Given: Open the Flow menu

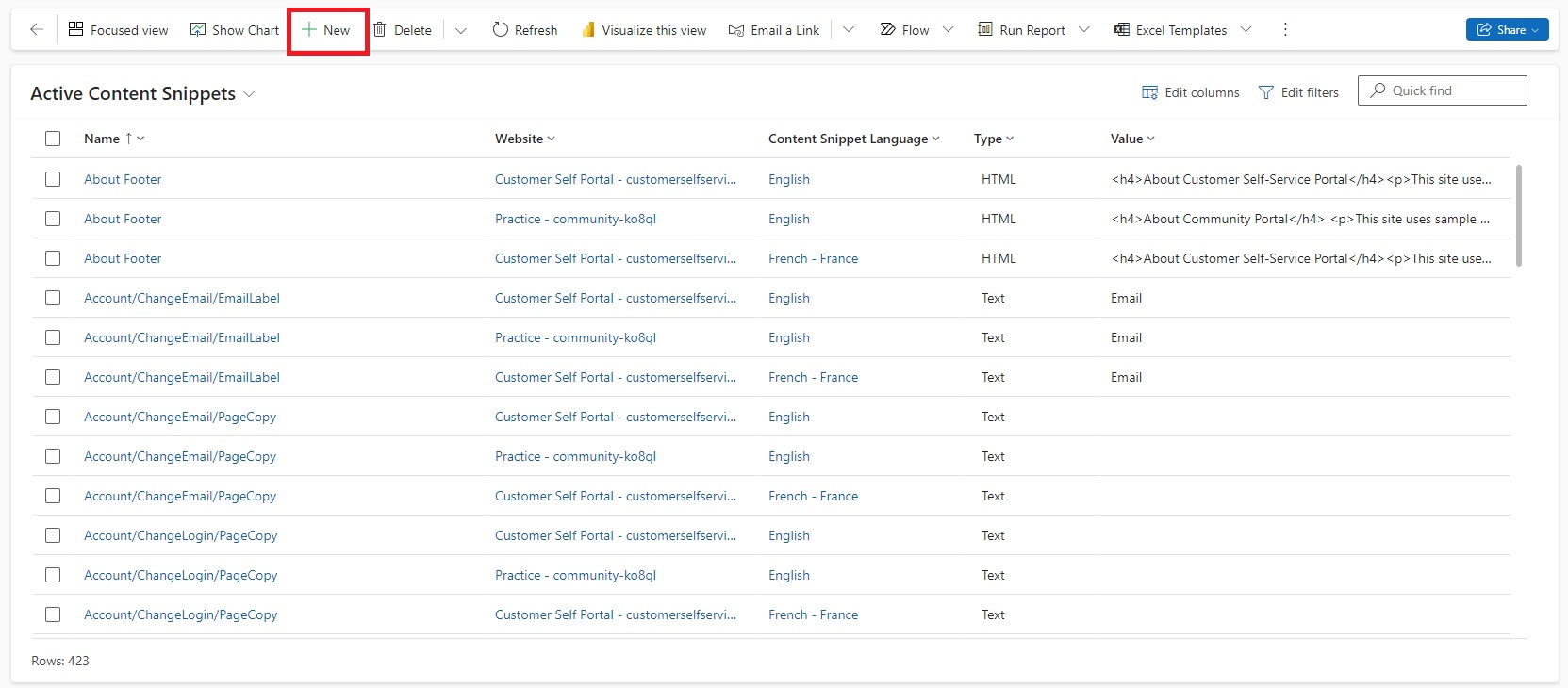Looking at the screenshot, I should pos(905,30).
